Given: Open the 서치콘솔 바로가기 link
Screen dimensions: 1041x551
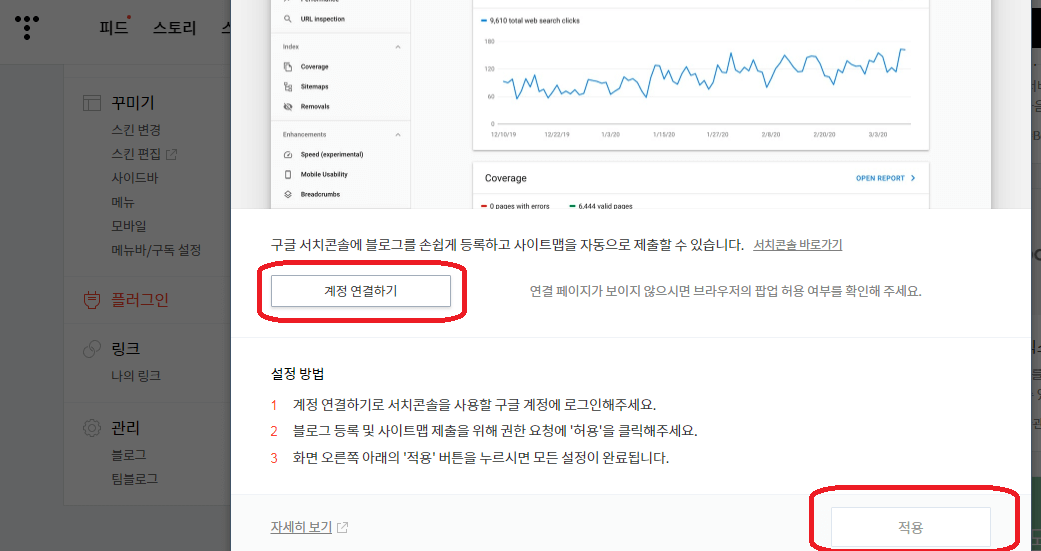Looking at the screenshot, I should 797,245.
